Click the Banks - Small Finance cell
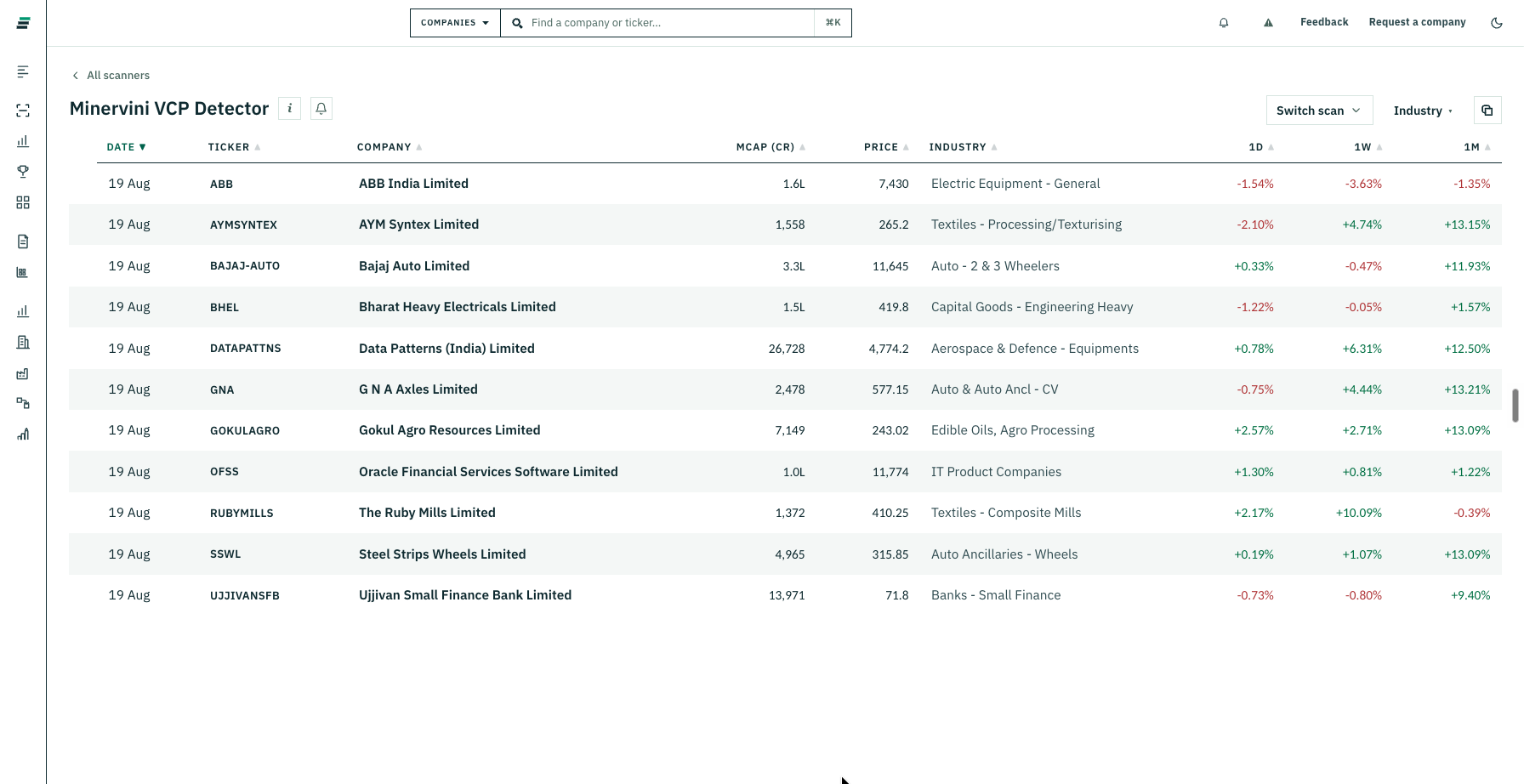Viewport: 1524px width, 784px height. [996, 595]
